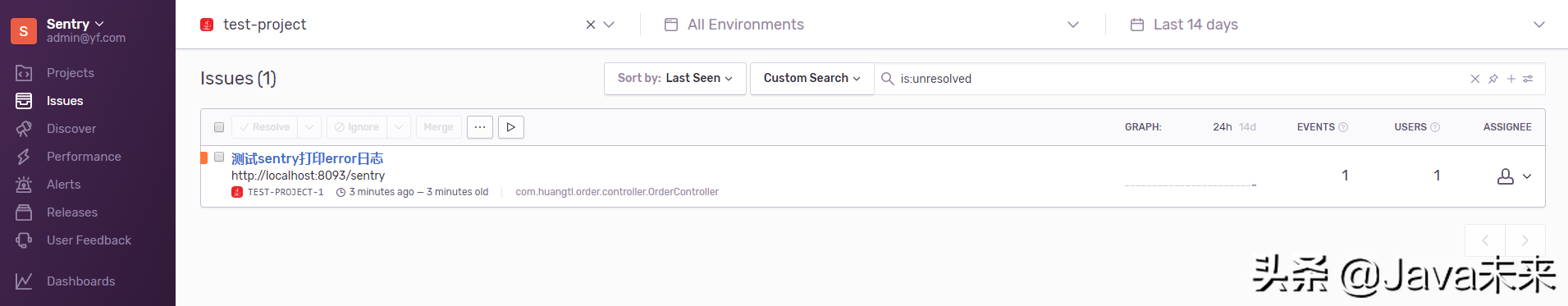Clear the is:unresolved search query

[1474, 79]
